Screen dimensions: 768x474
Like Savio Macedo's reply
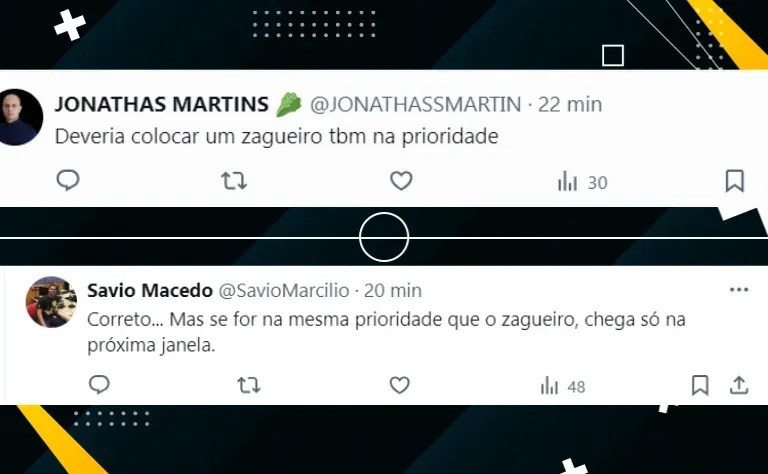click(399, 385)
